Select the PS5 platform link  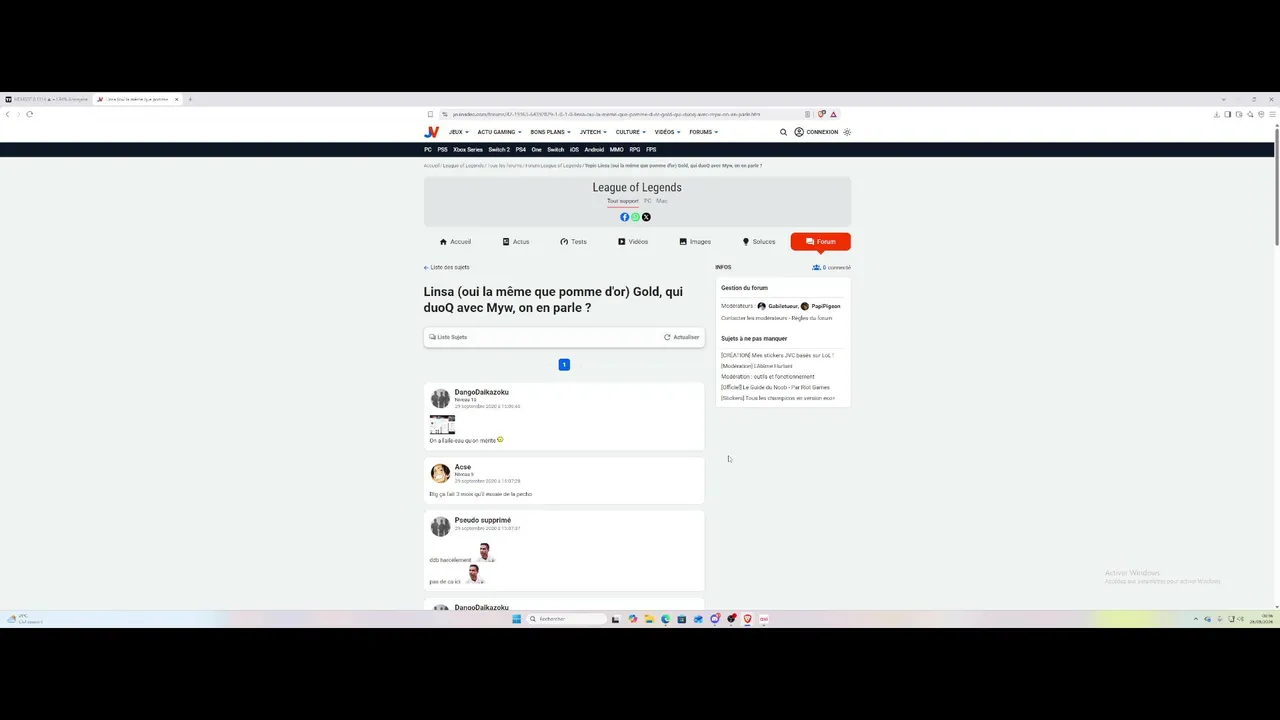(x=442, y=150)
